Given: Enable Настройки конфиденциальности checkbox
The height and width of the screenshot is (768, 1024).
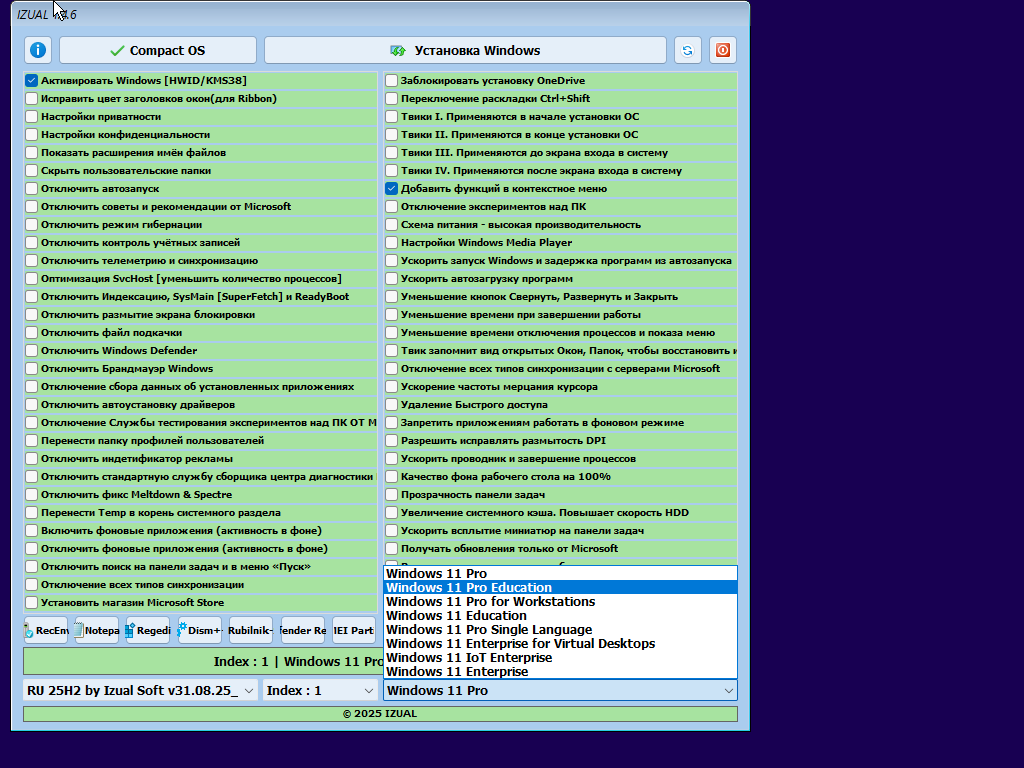Looking at the screenshot, I should coord(31,135).
